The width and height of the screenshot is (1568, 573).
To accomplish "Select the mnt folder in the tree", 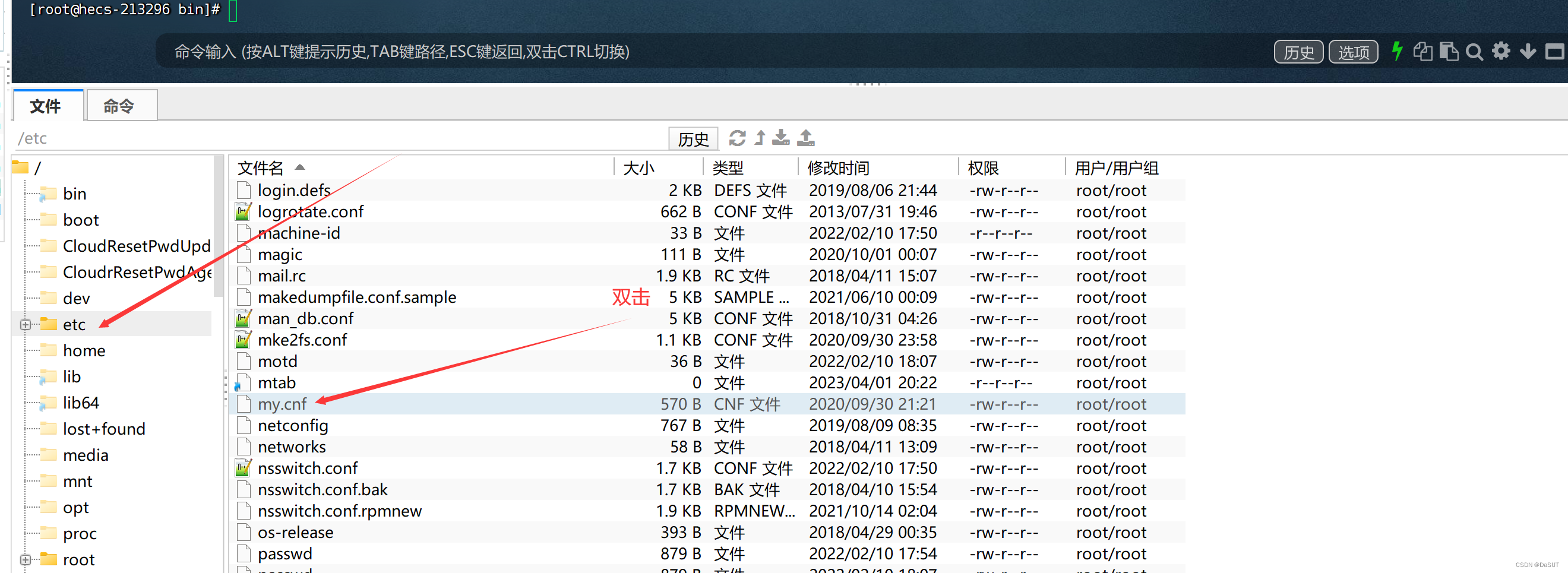I will point(77,481).
